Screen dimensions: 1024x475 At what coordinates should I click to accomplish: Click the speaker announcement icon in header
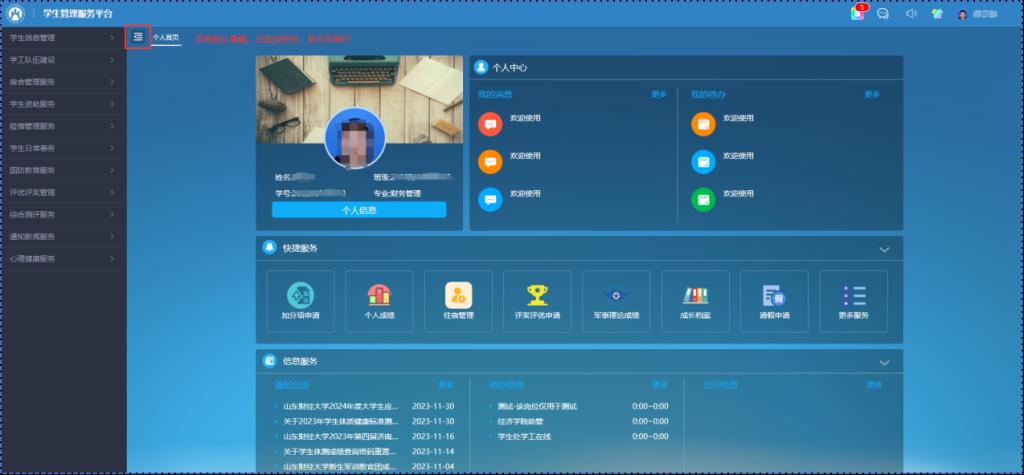click(910, 14)
